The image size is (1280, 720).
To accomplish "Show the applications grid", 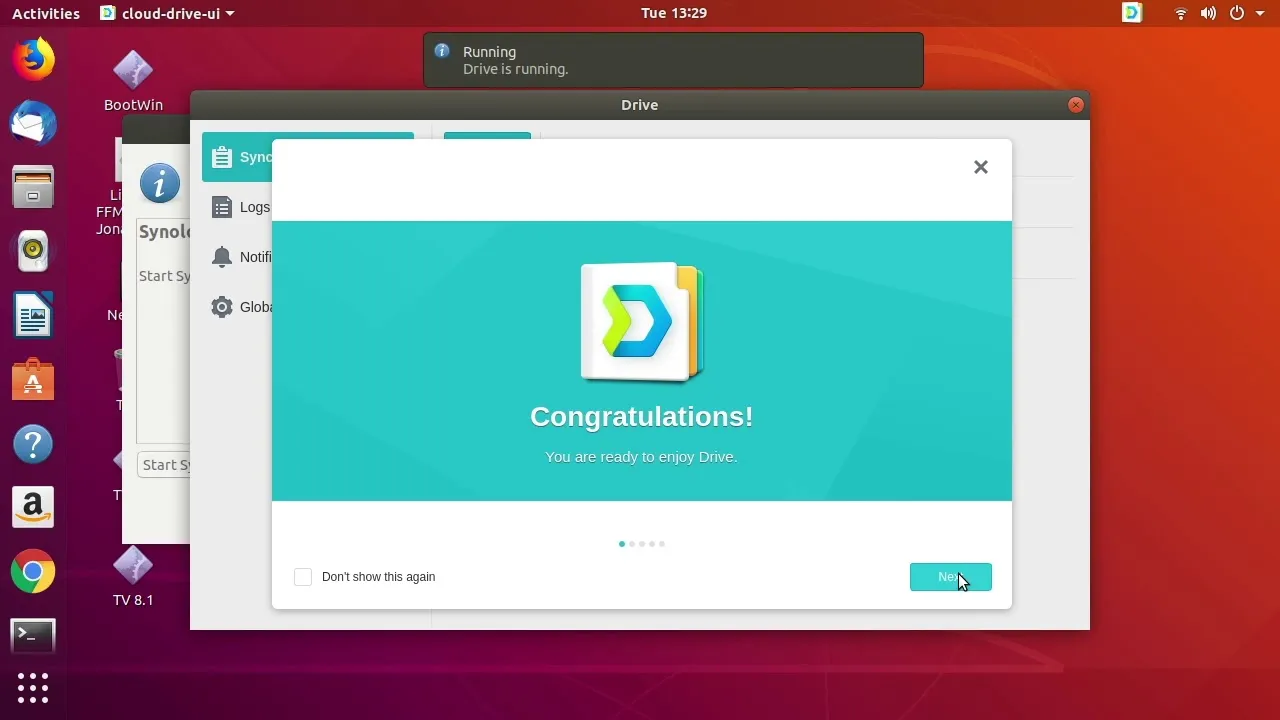I will (33, 688).
